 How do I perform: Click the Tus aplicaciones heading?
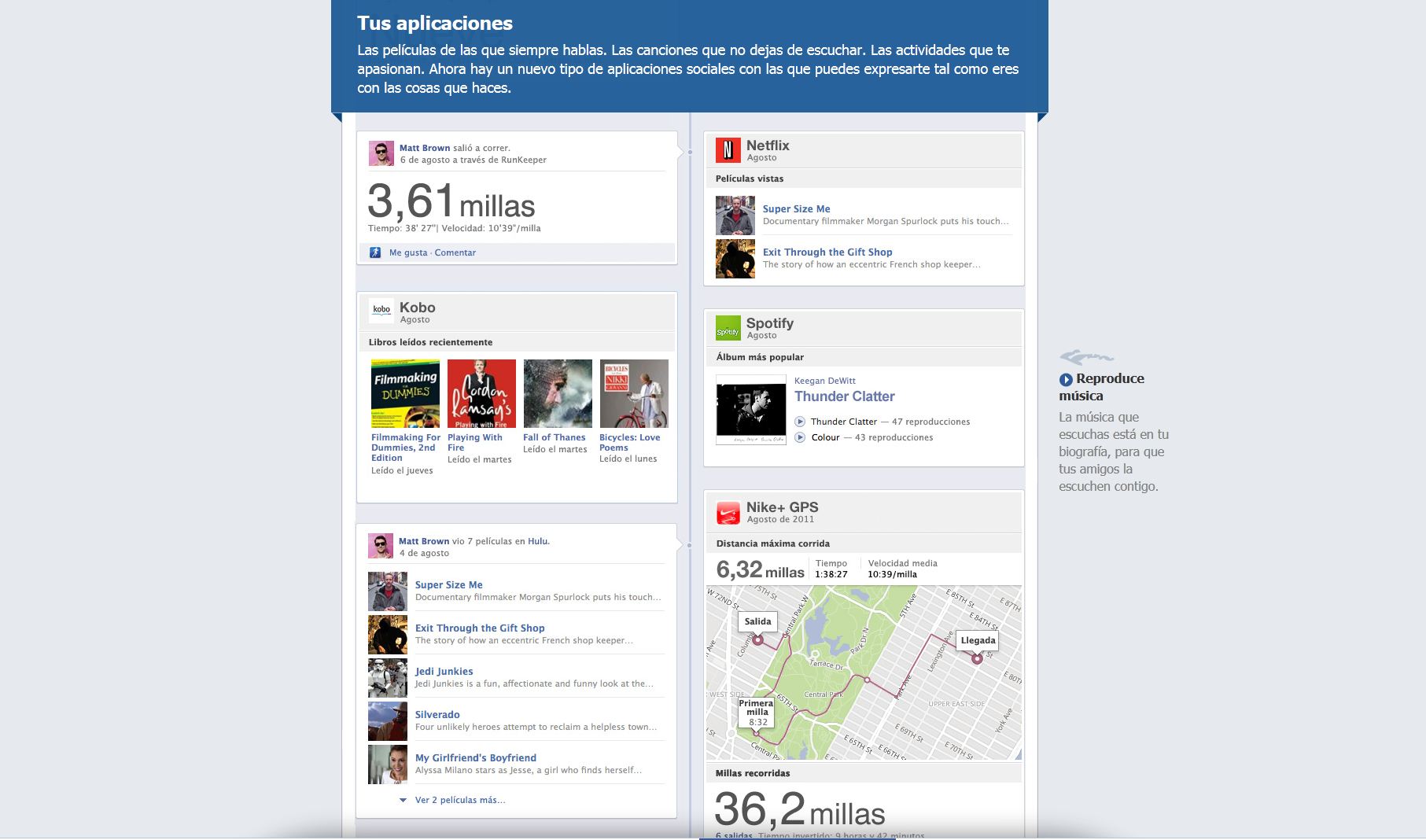(435, 24)
